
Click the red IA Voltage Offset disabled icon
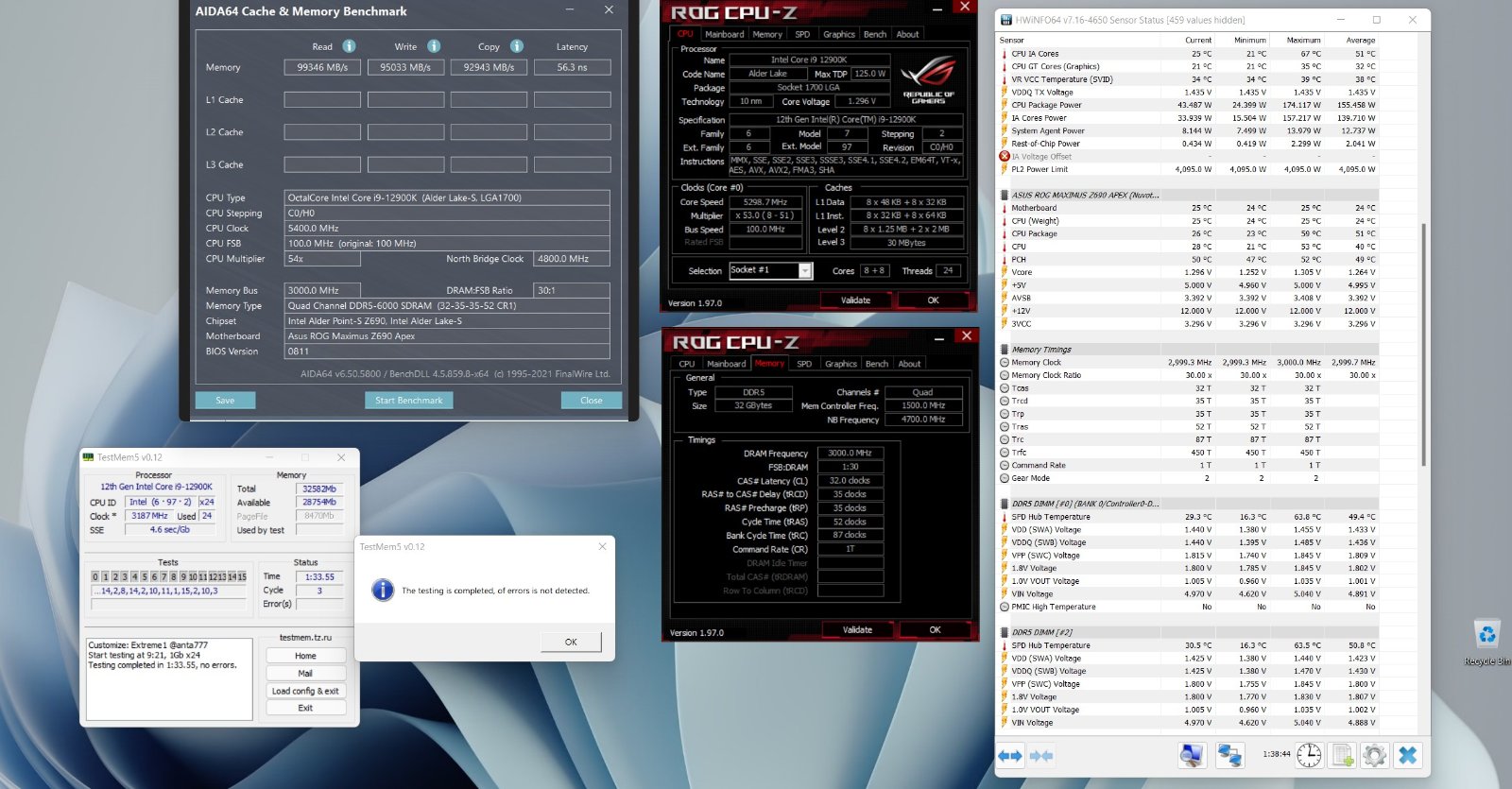pyautogui.click(x=1005, y=157)
